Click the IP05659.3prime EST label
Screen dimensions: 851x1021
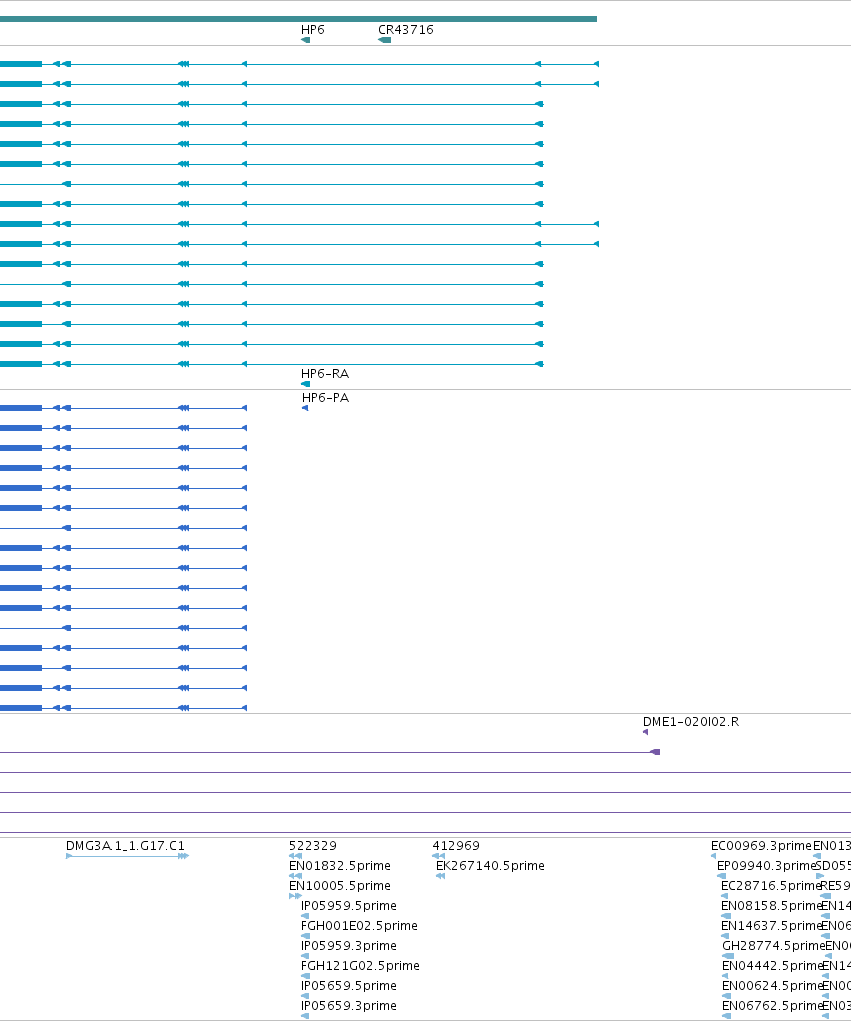349,1005
